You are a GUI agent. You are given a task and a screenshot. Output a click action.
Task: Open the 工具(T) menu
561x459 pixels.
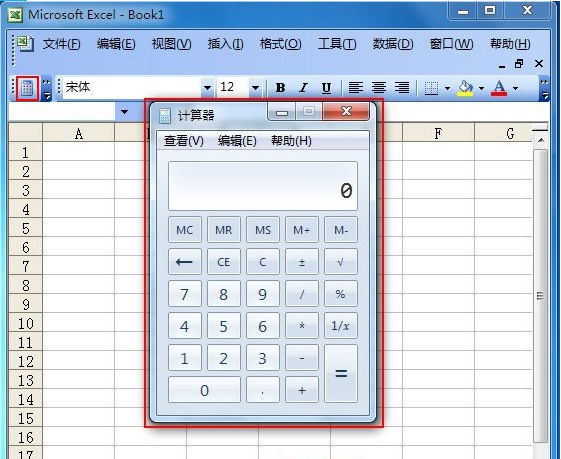coord(337,44)
